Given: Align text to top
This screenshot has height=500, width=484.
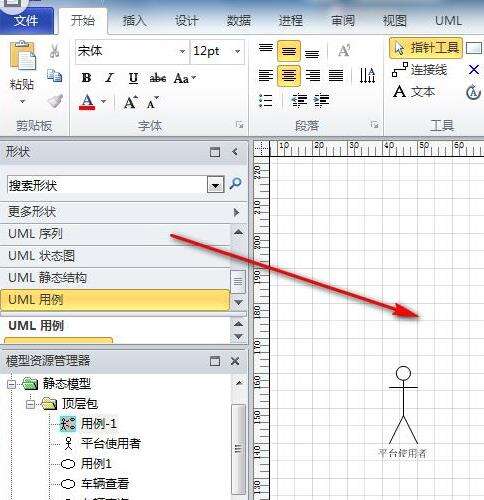Looking at the screenshot, I should 266,48.
